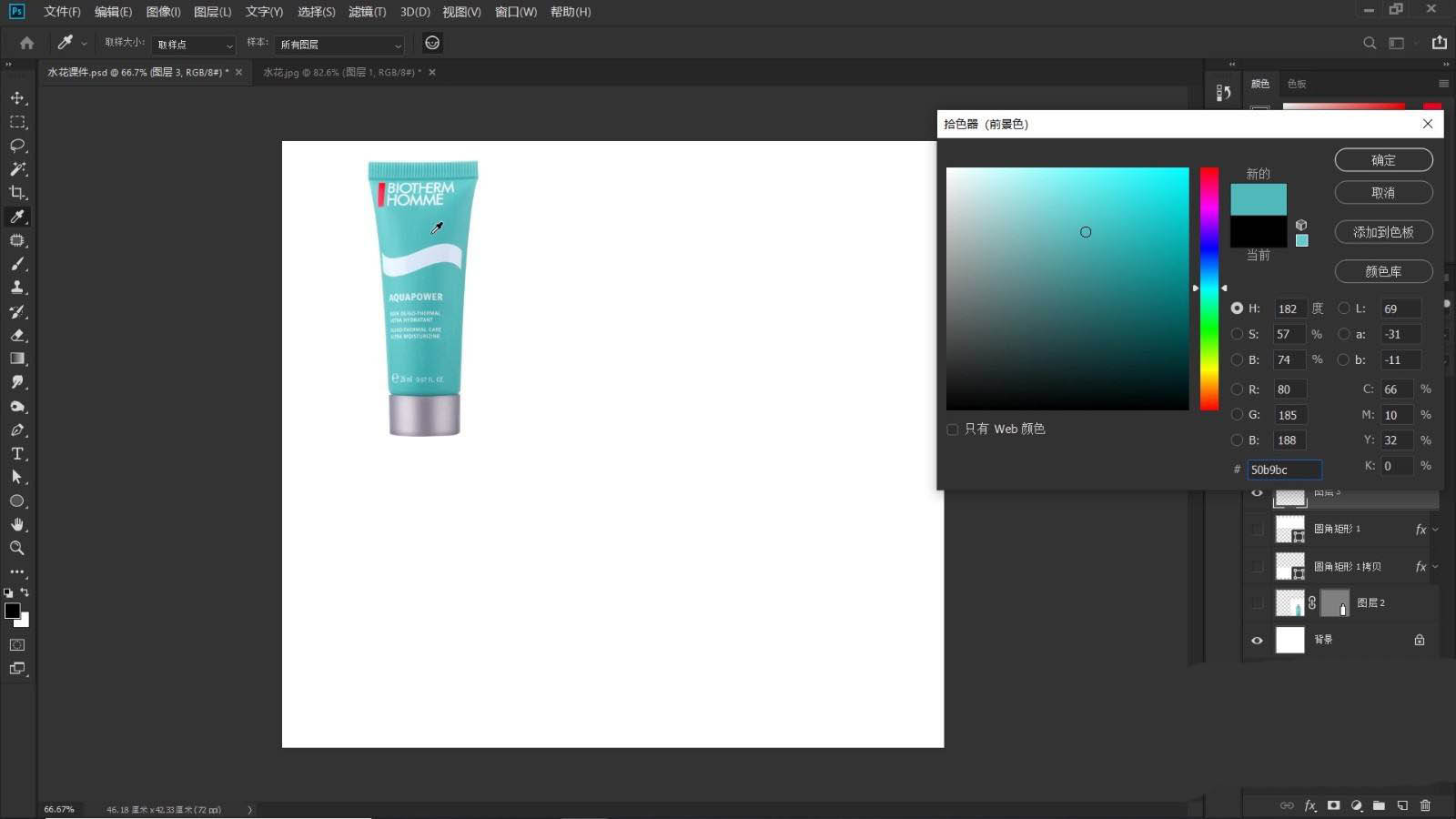
Task: Select the Hand tool
Action: (17, 524)
